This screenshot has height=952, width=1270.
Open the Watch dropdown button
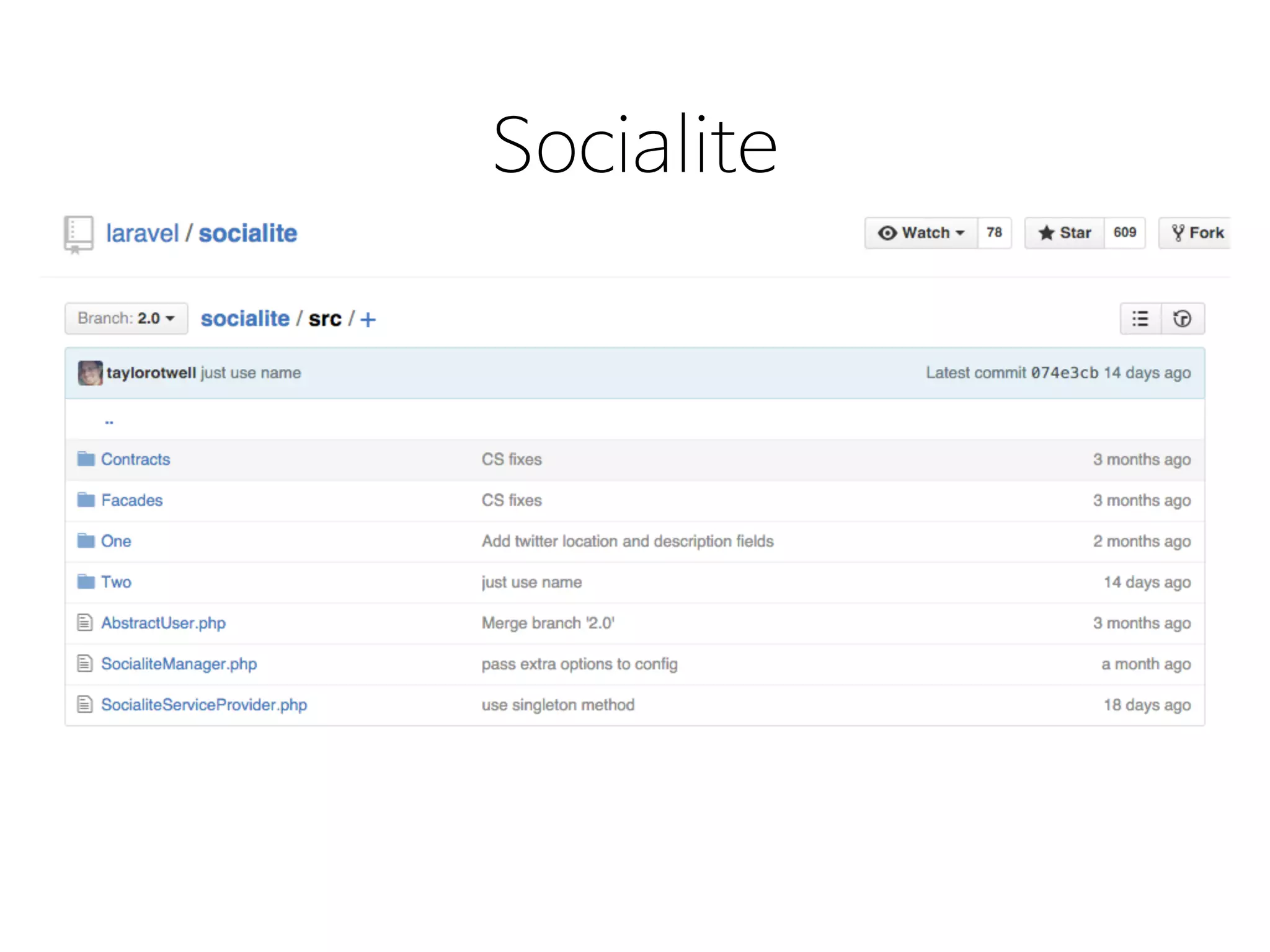pos(921,233)
